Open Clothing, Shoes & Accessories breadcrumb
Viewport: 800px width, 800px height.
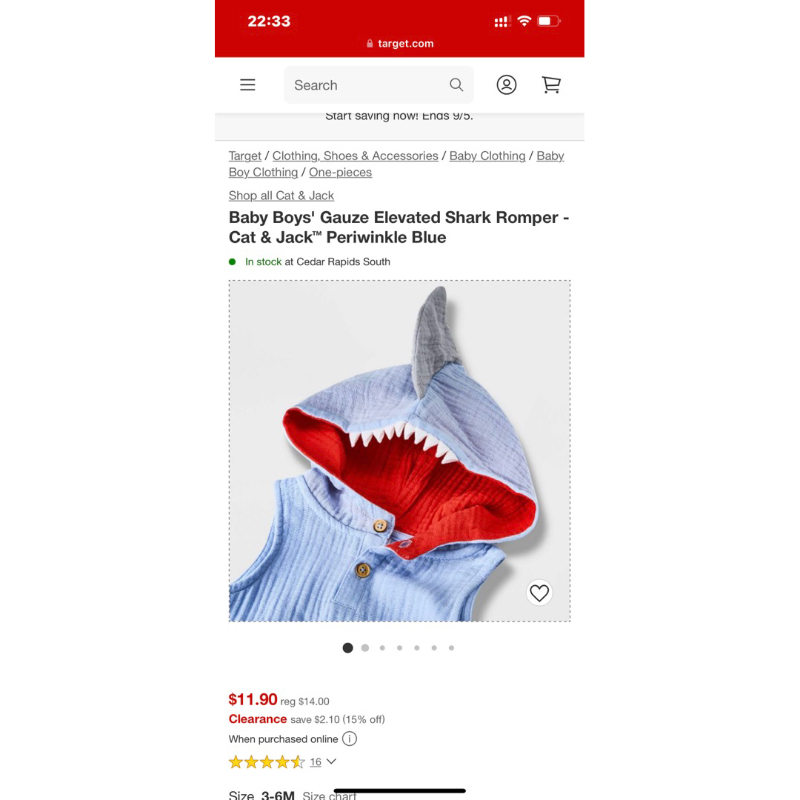click(355, 156)
